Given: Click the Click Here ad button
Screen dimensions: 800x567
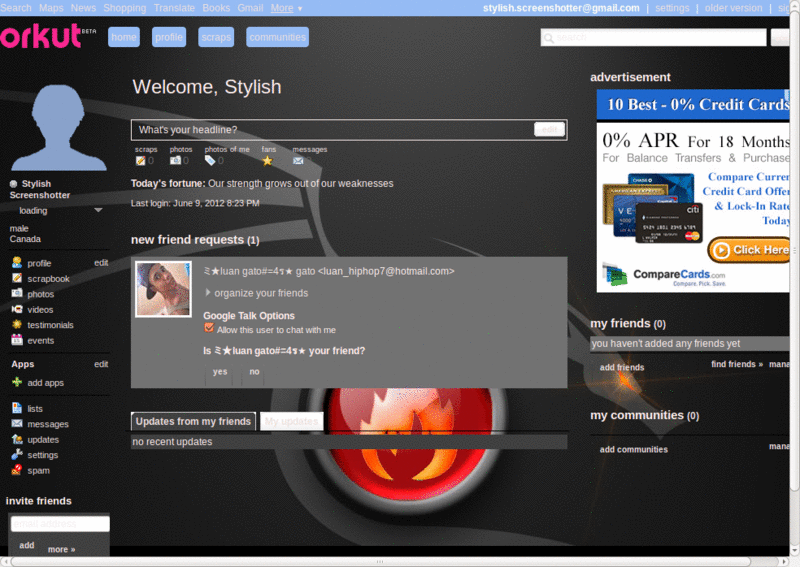Looking at the screenshot, I should tap(749, 250).
